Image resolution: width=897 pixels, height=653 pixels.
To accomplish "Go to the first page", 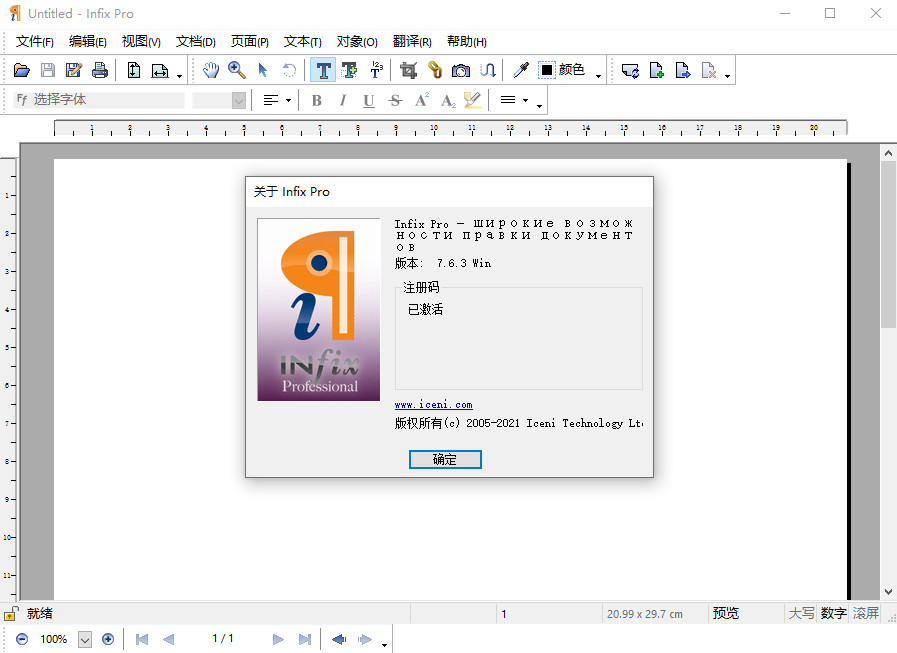I will coord(141,639).
